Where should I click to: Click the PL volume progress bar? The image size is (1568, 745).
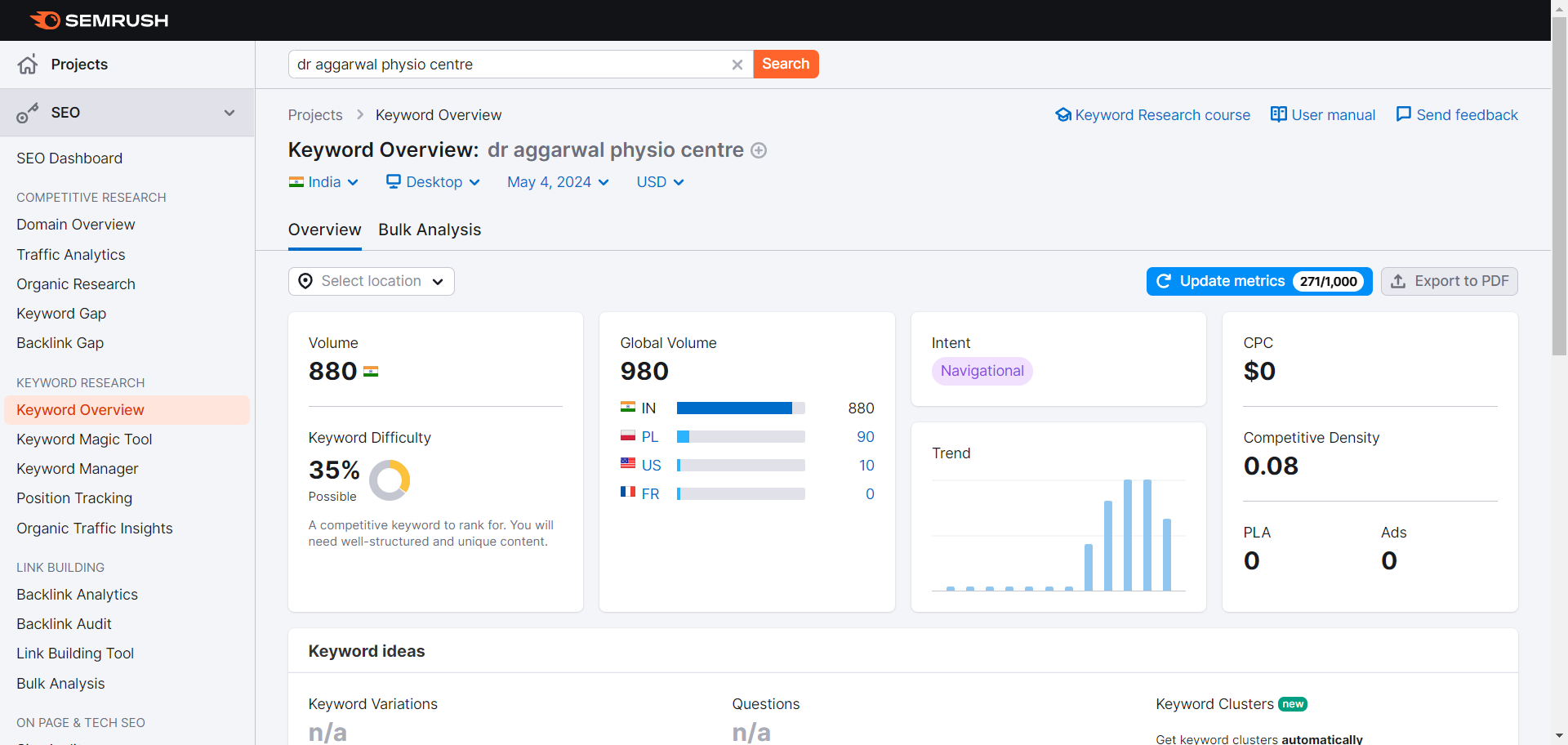coord(741,437)
